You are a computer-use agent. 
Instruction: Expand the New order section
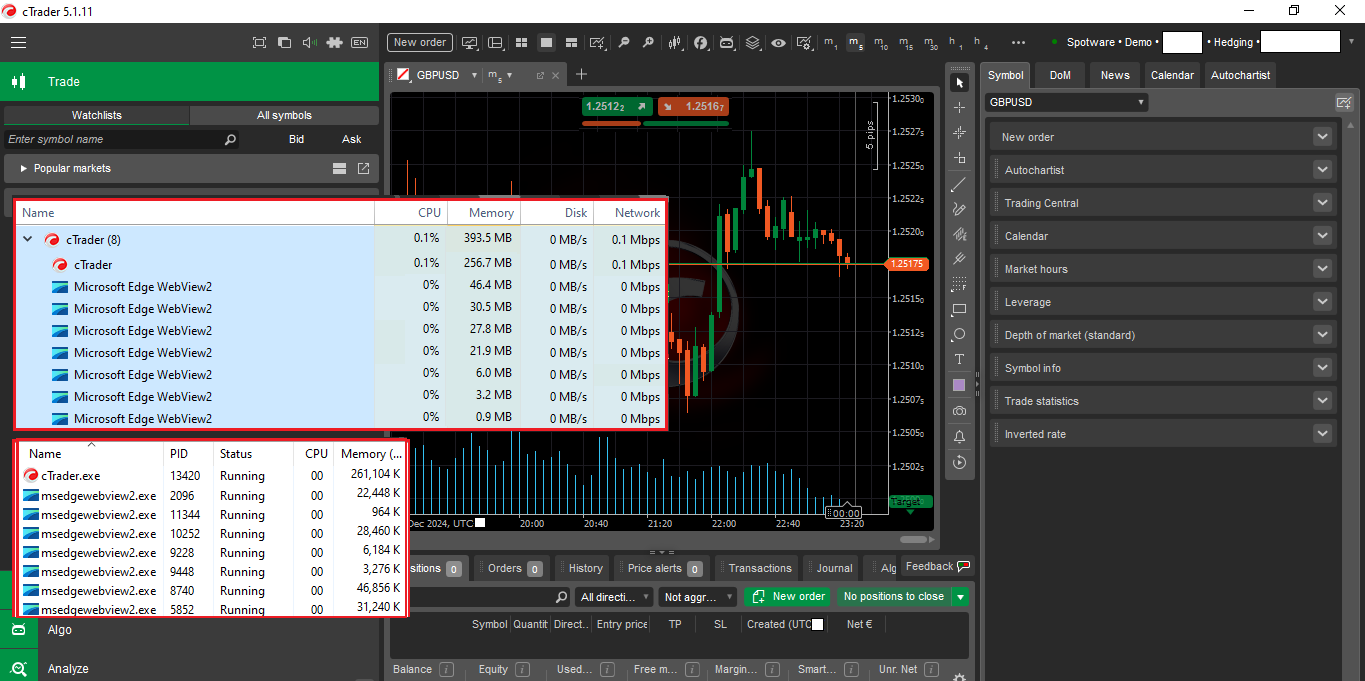click(1322, 137)
